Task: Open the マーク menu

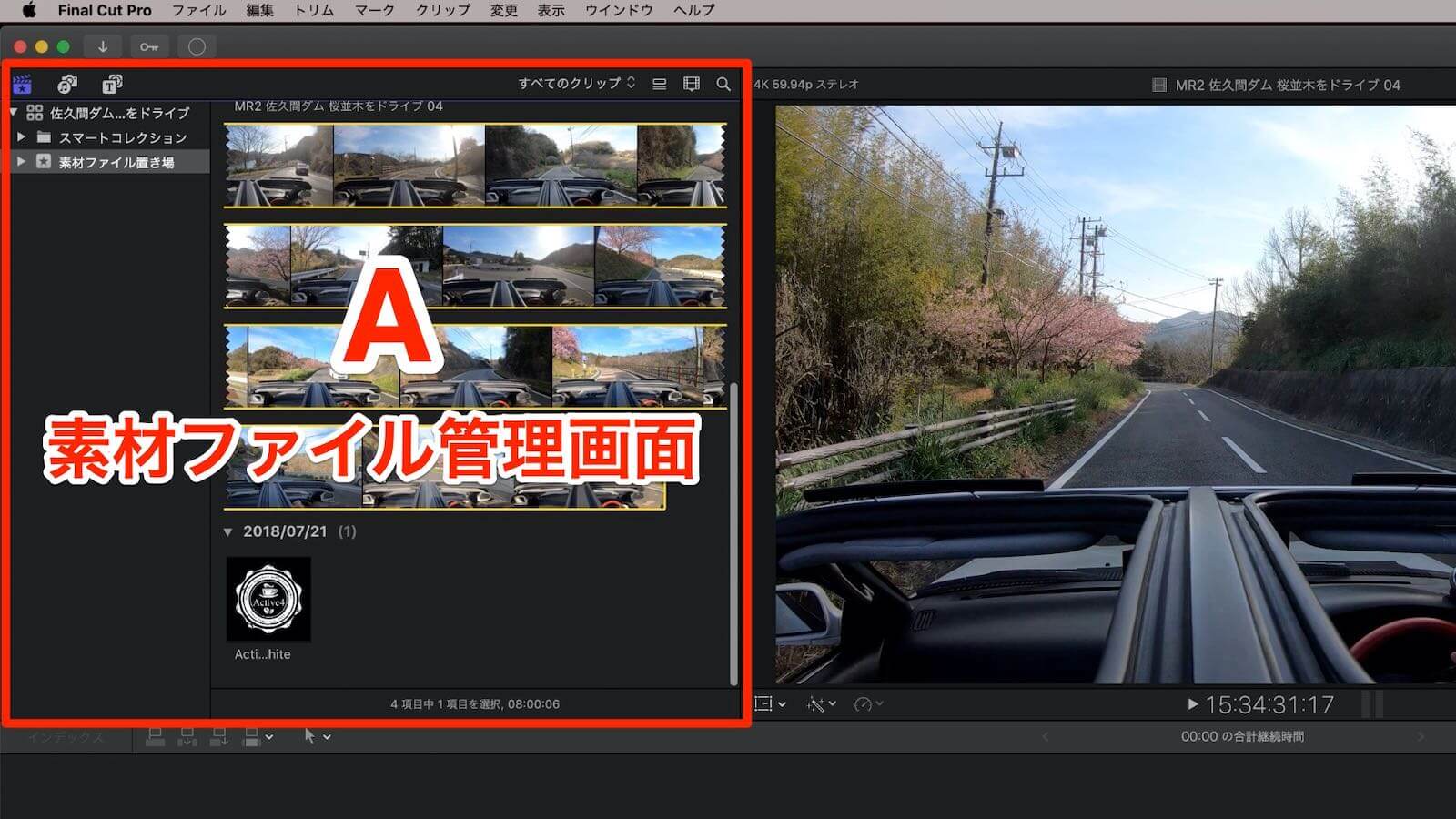Action: [375, 10]
